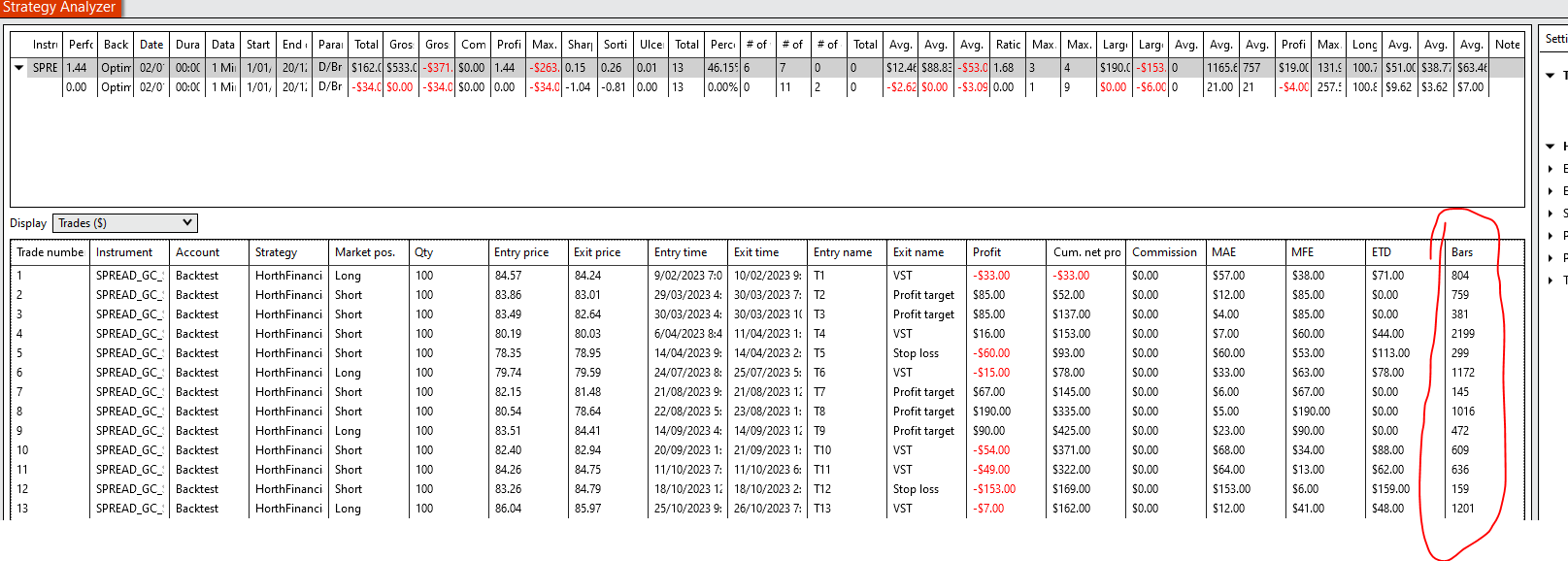Image resolution: width=1568 pixels, height=561 pixels.
Task: Sort by Exit price column header
Action: tap(608, 252)
